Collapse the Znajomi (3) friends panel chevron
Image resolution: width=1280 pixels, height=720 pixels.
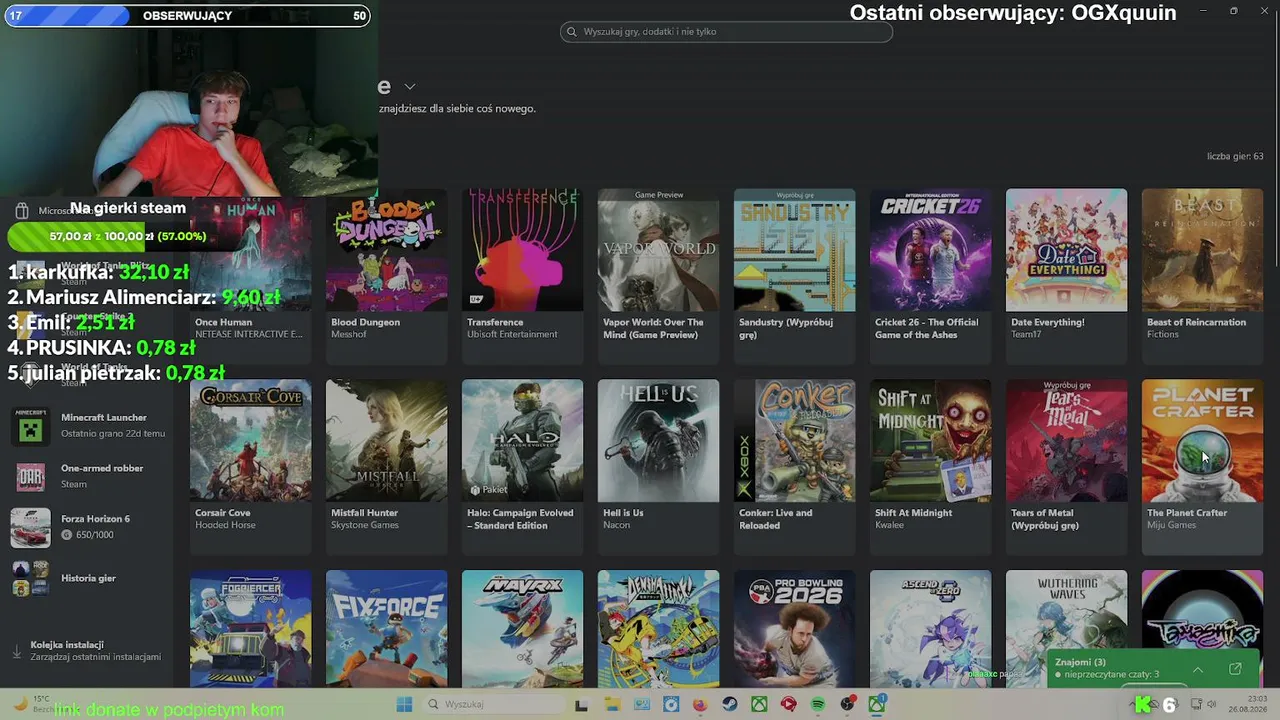(1197, 669)
